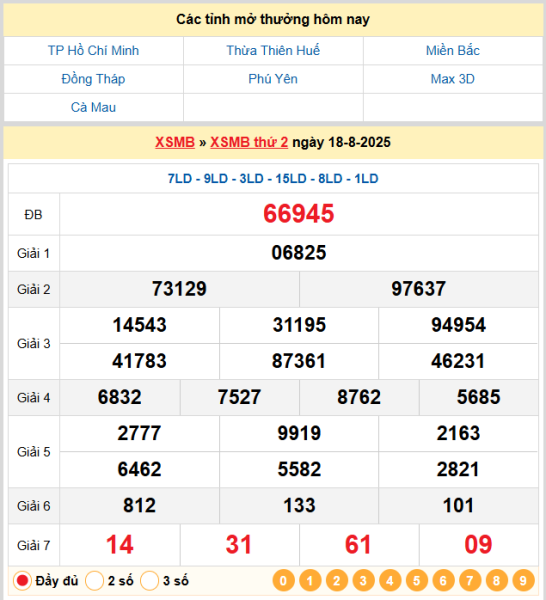Click Giải 2 number 97637

coord(419,289)
